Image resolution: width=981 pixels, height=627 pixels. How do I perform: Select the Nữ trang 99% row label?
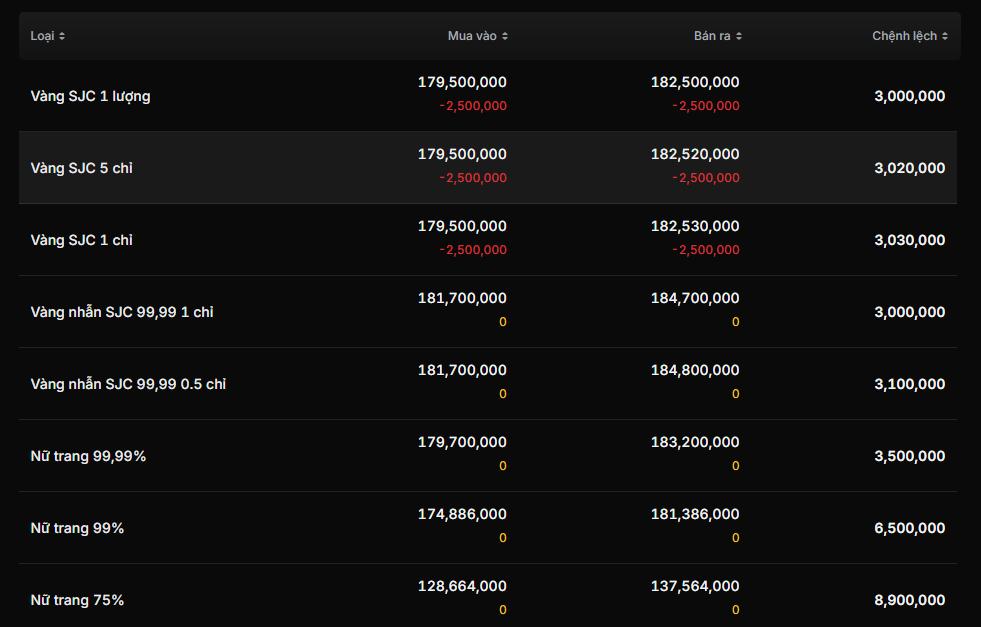(x=77, y=528)
